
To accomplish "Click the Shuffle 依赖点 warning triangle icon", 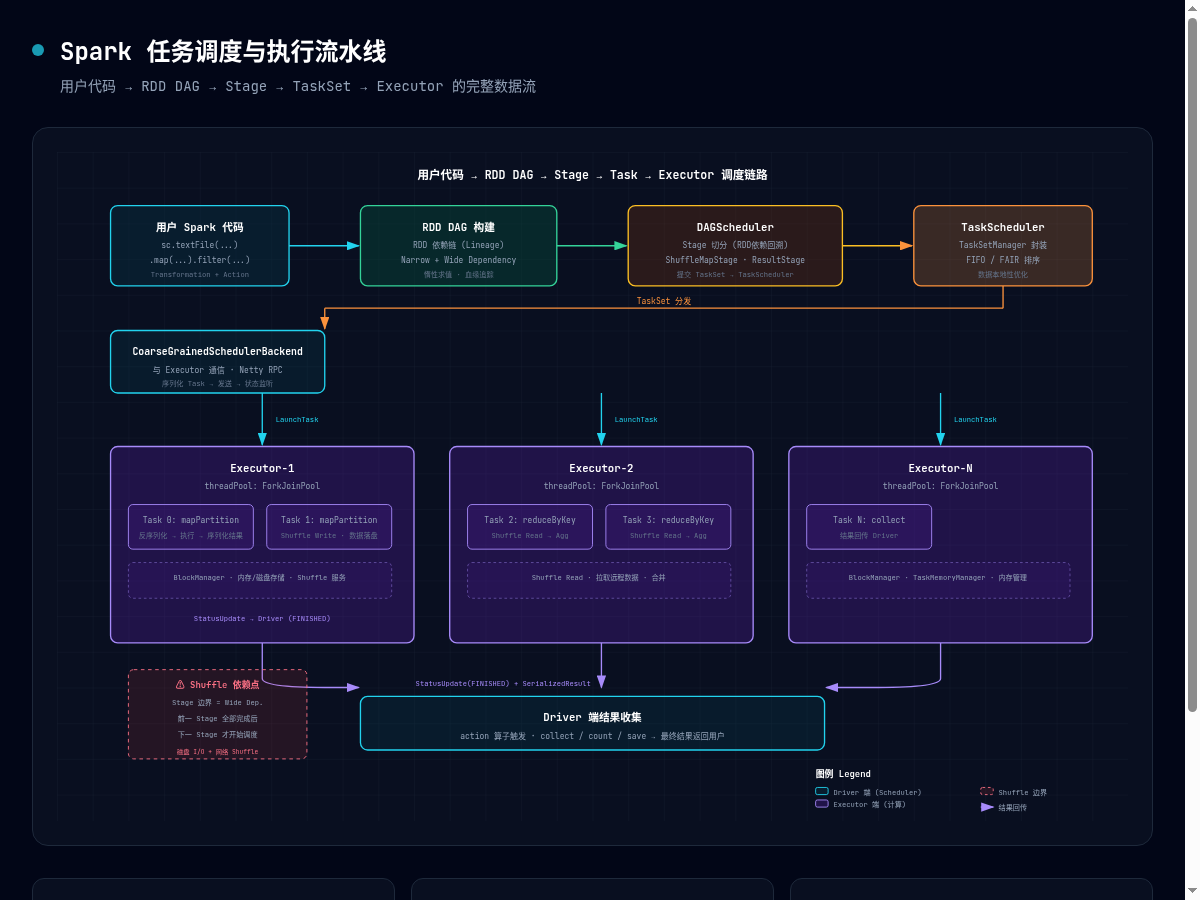I will click(x=180, y=685).
